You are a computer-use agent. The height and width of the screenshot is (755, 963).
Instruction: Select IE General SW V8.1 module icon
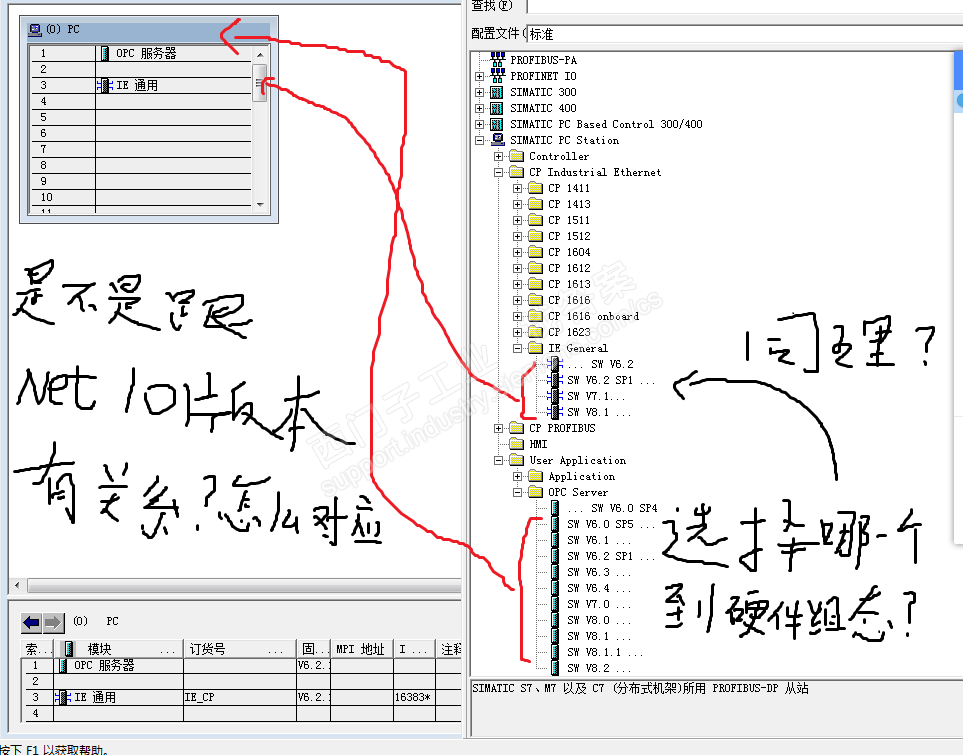click(x=555, y=412)
